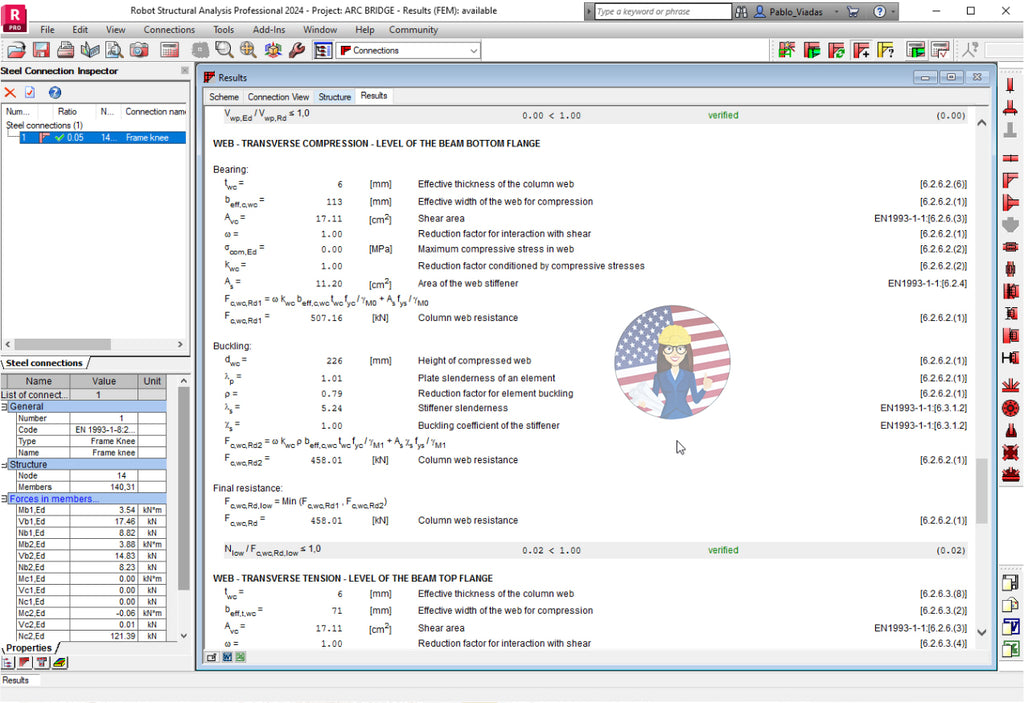Toggle the checkbox beside the red X icon
The image size is (1024, 703).
point(29,92)
